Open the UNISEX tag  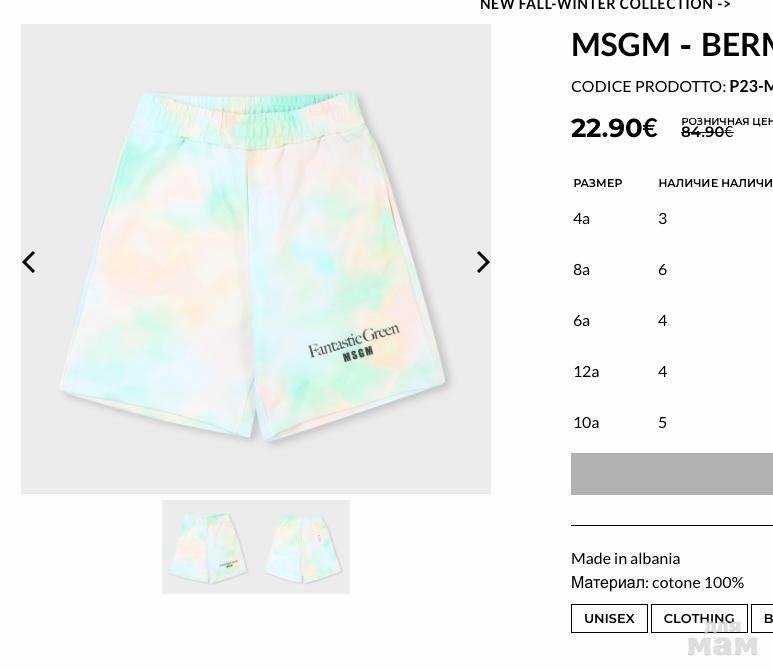(x=609, y=618)
